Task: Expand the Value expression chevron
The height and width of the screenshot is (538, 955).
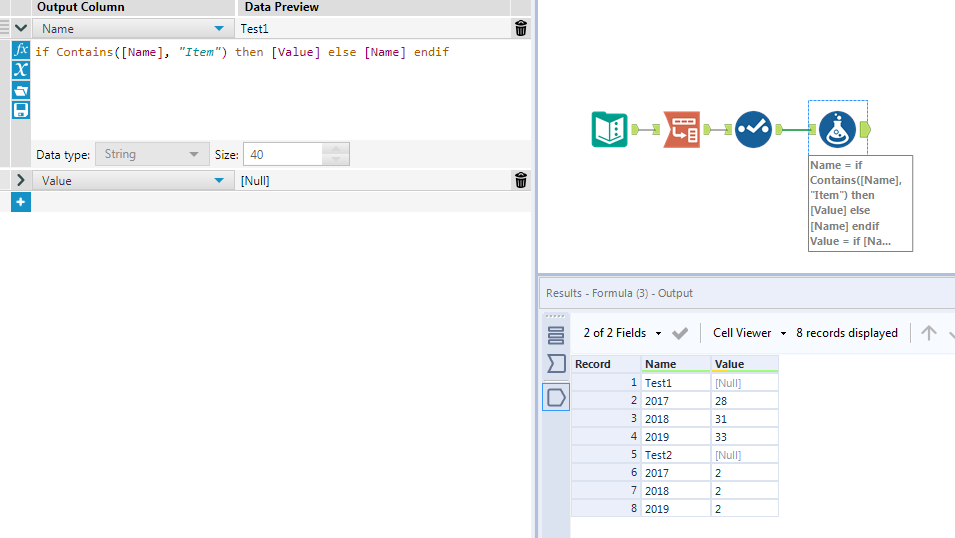Action: click(x=21, y=180)
